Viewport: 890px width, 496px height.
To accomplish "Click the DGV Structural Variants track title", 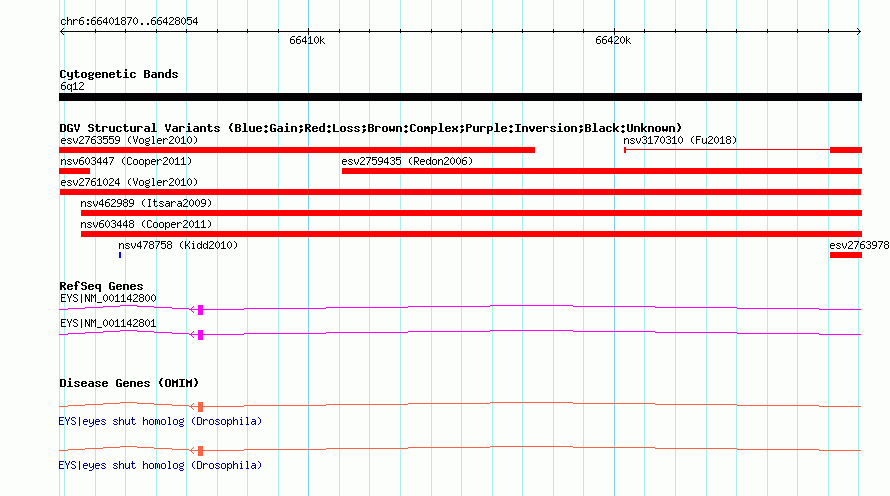I will point(371,128).
